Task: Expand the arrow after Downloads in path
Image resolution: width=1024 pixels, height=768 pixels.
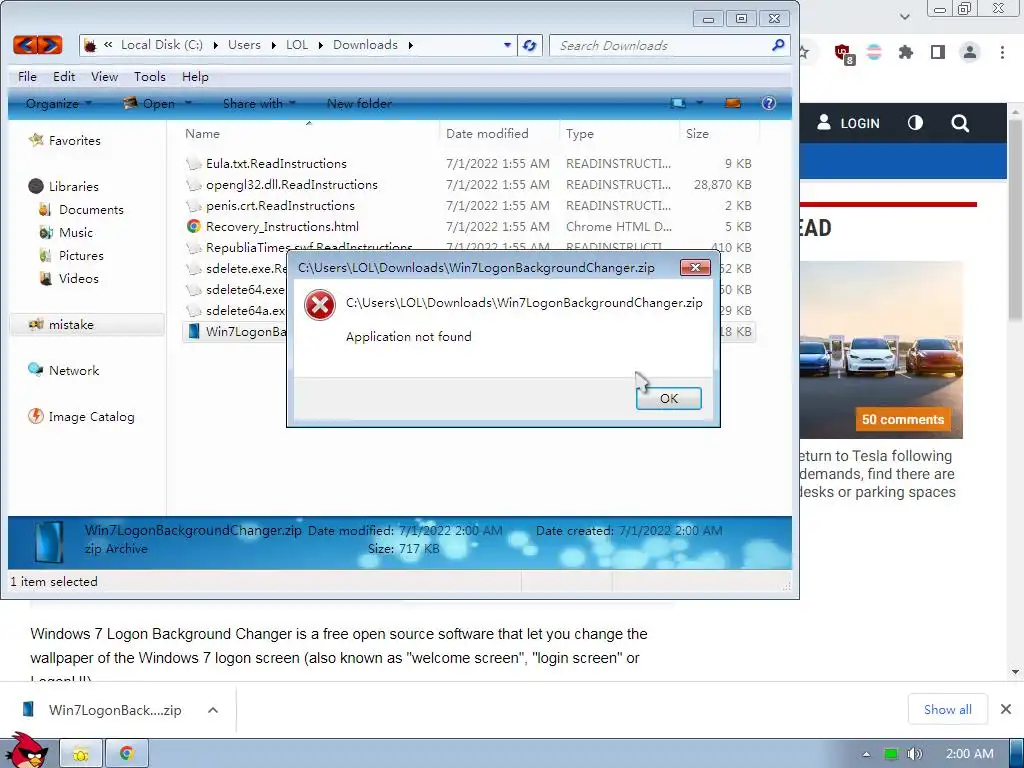Action: 410,45
